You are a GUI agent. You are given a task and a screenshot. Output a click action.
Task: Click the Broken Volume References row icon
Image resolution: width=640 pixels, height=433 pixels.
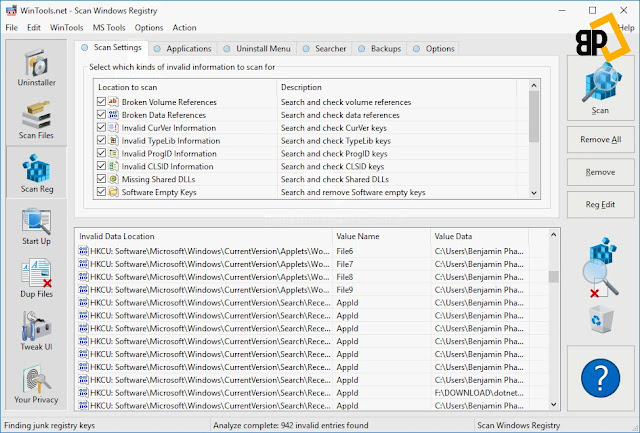113,102
